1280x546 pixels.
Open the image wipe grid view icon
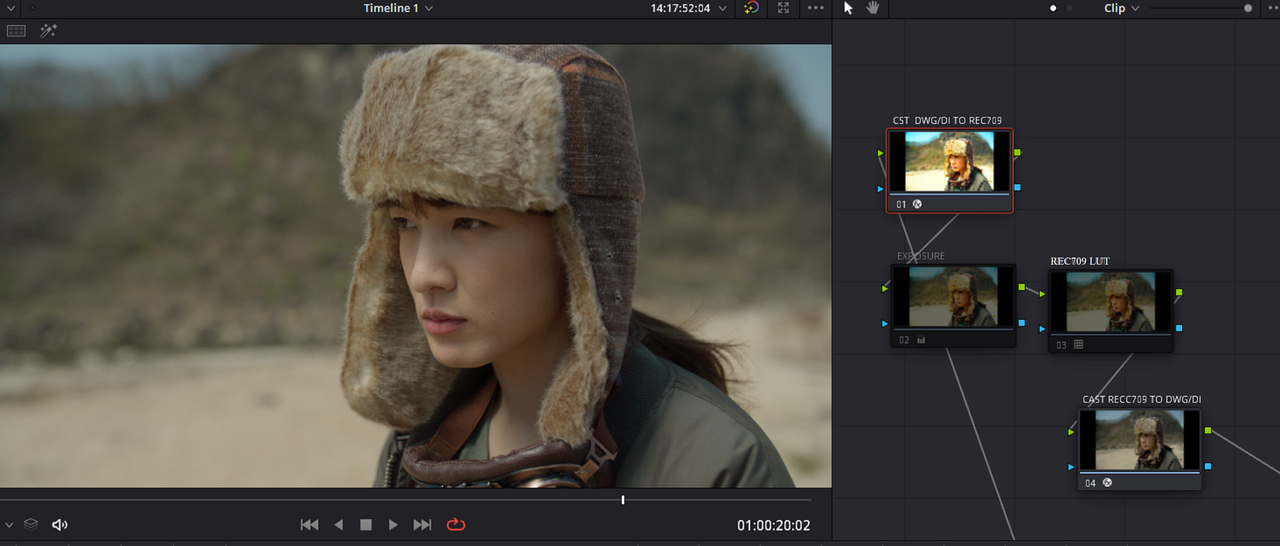point(16,31)
